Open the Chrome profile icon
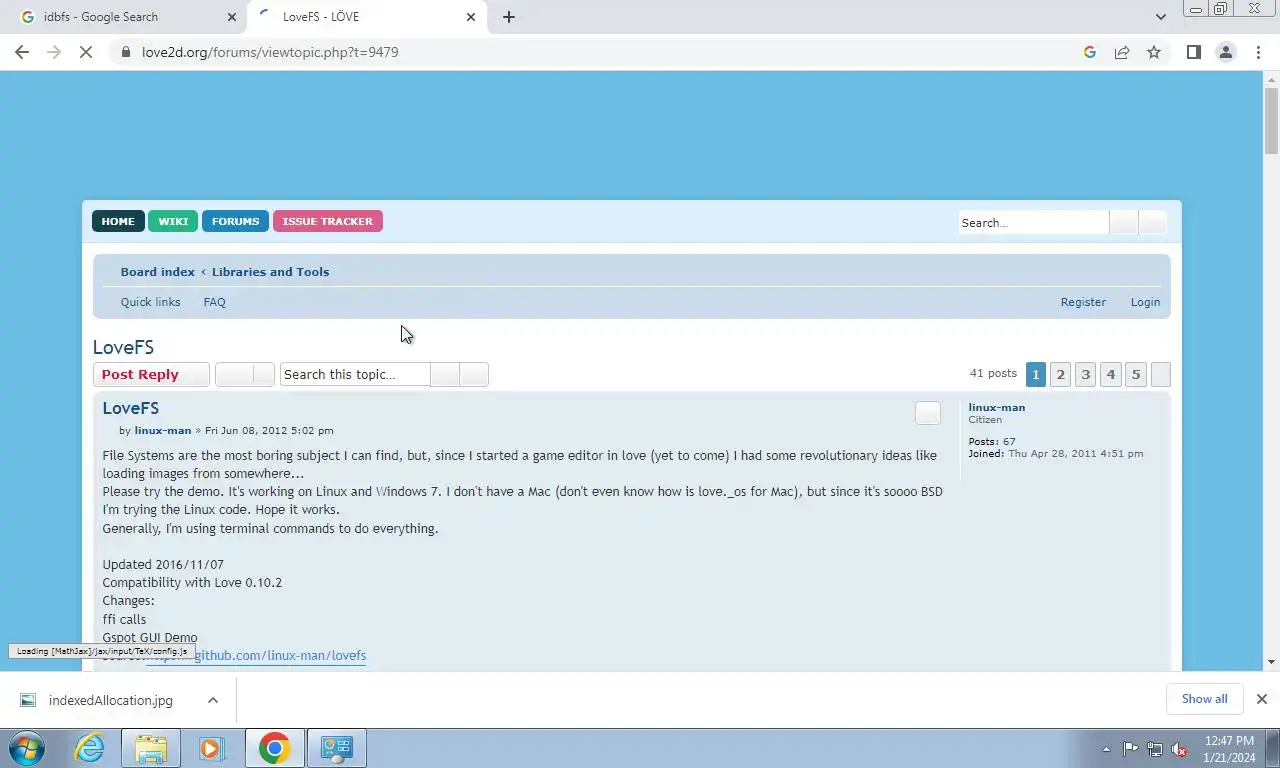Viewport: 1280px width, 768px height. click(1225, 52)
